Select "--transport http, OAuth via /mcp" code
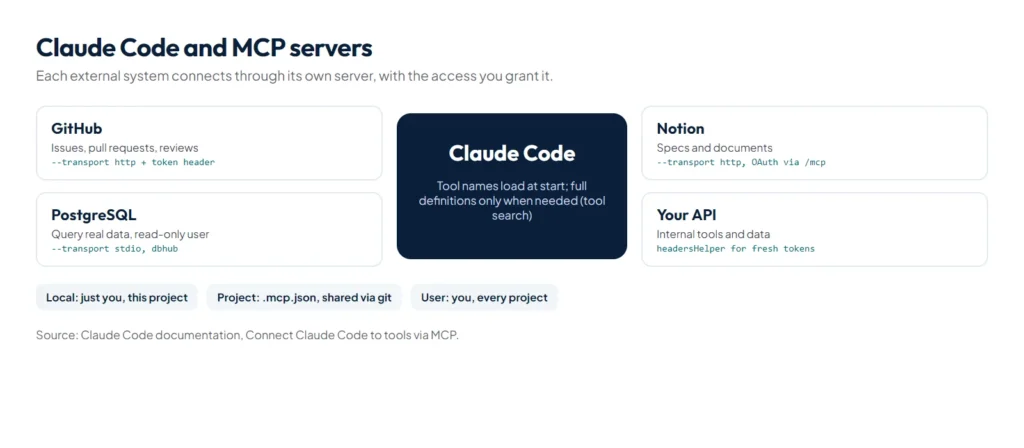This screenshot has width=1024, height=448. pyautogui.click(x=741, y=162)
